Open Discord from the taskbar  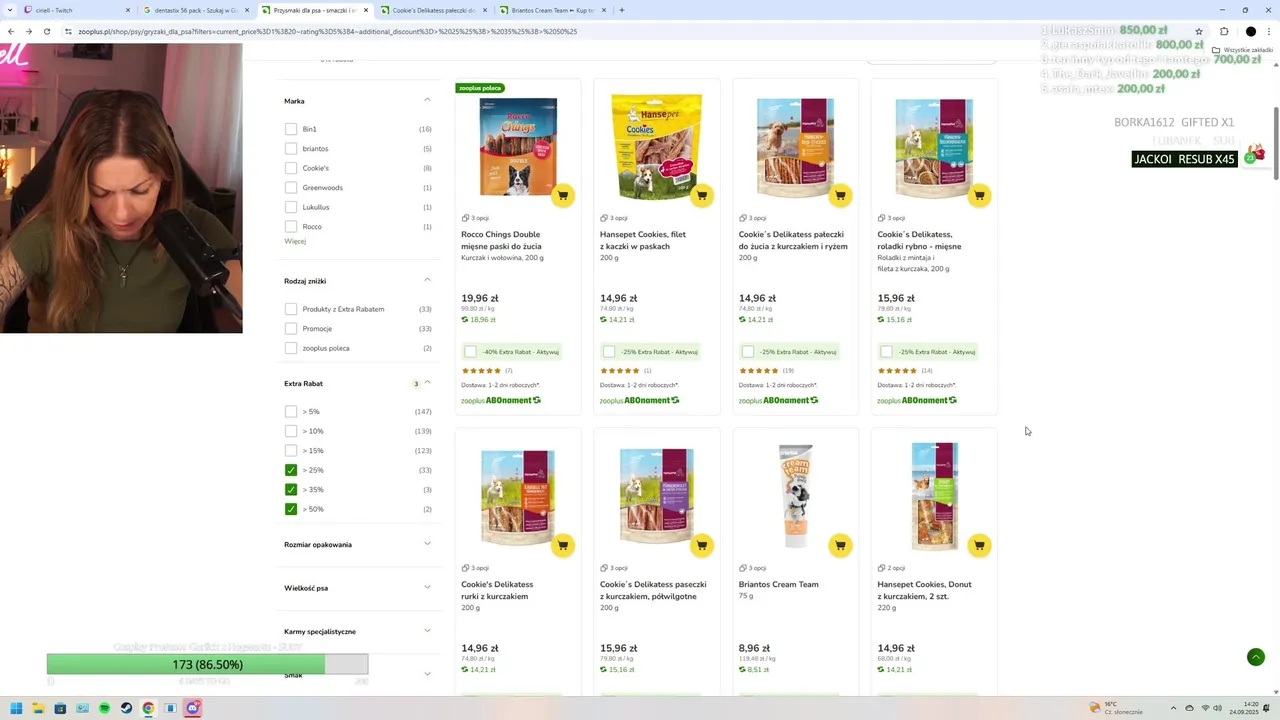(193, 708)
